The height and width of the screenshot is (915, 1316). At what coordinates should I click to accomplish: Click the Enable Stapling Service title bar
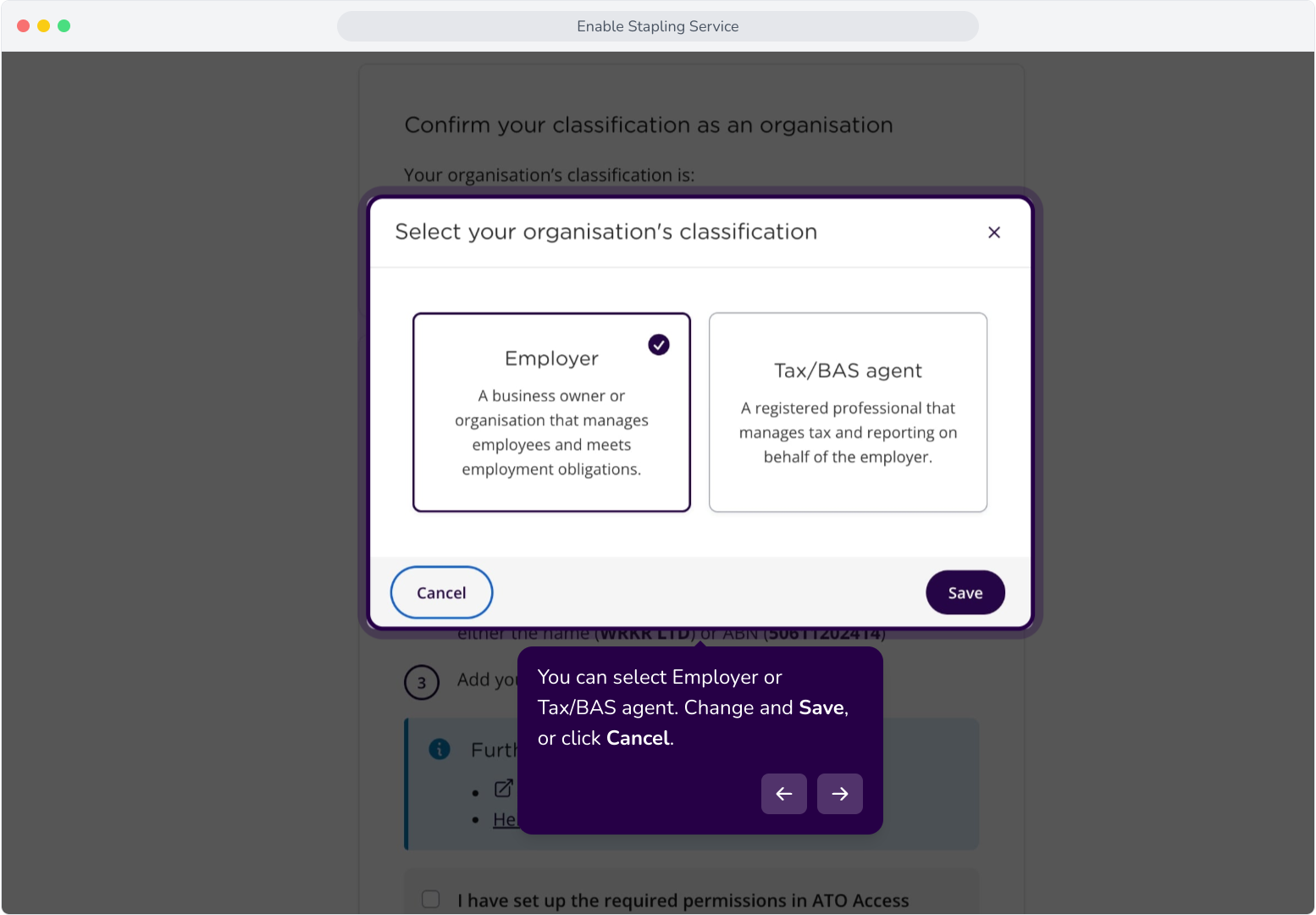[658, 26]
